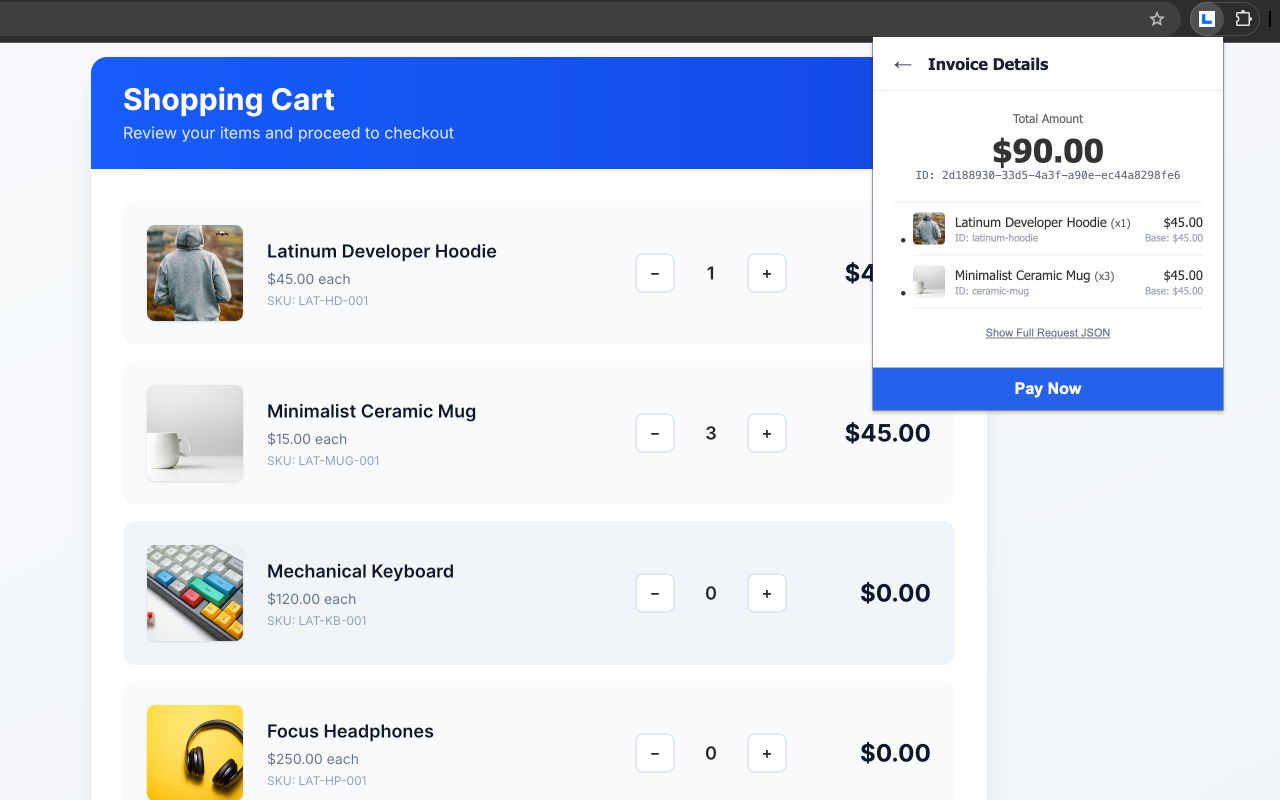This screenshot has width=1280, height=800.
Task: Increase Focus Headphones quantity
Action: click(x=767, y=752)
